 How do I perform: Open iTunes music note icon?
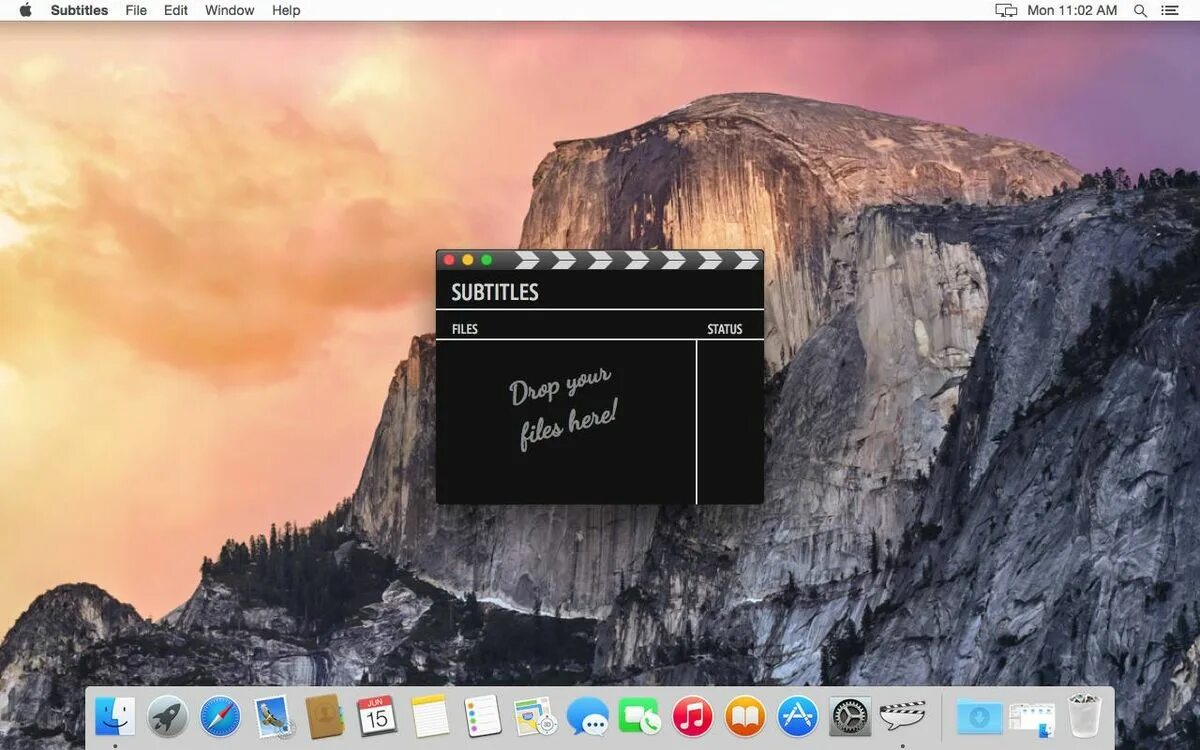point(692,716)
